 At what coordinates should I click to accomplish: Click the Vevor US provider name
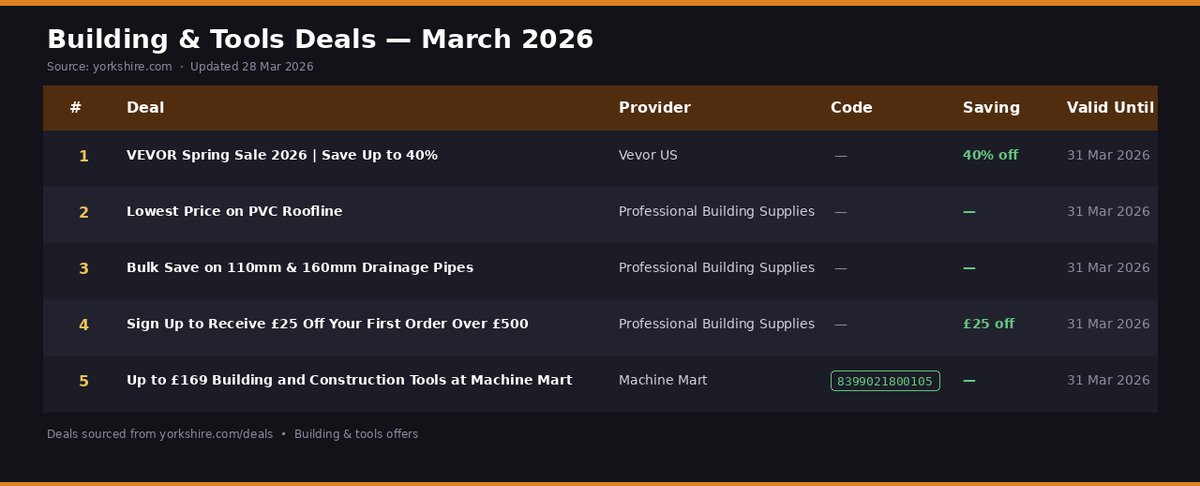(648, 156)
